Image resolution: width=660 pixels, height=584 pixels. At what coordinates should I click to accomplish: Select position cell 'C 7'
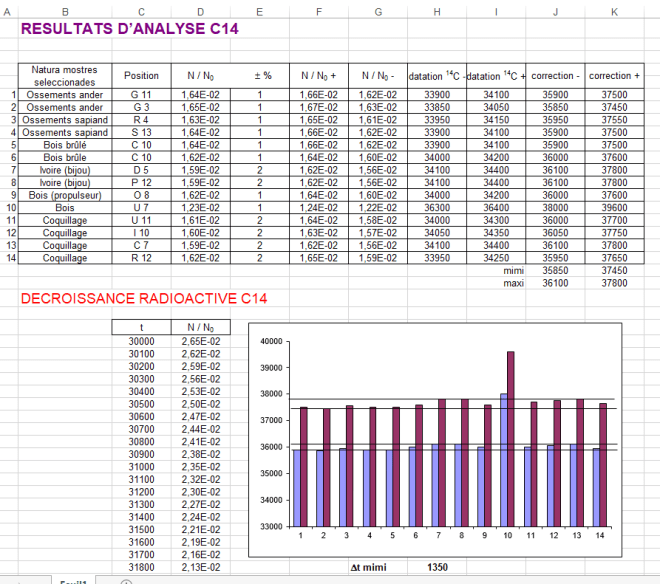click(141, 245)
